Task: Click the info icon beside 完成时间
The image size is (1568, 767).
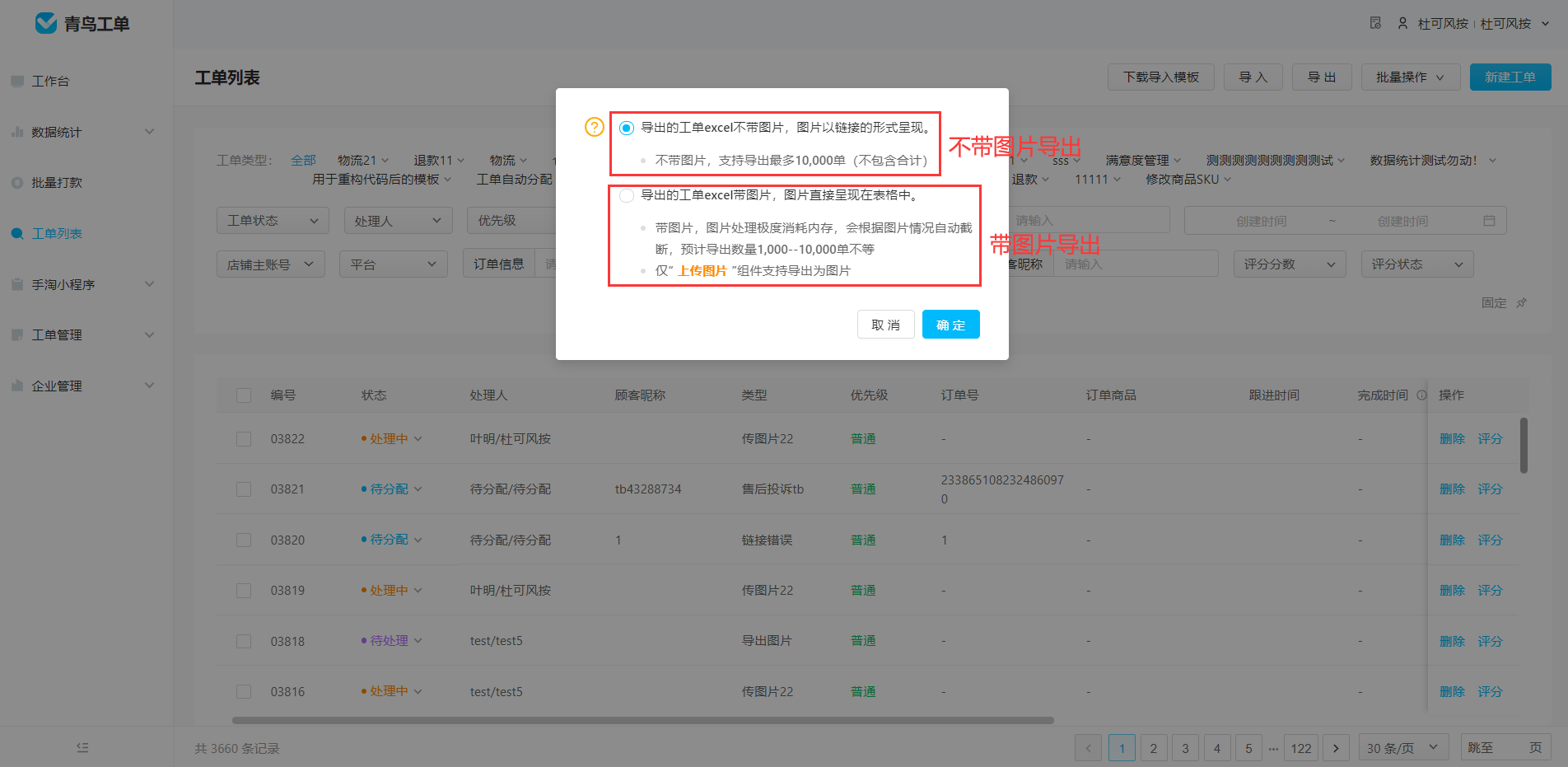Action: (1421, 395)
